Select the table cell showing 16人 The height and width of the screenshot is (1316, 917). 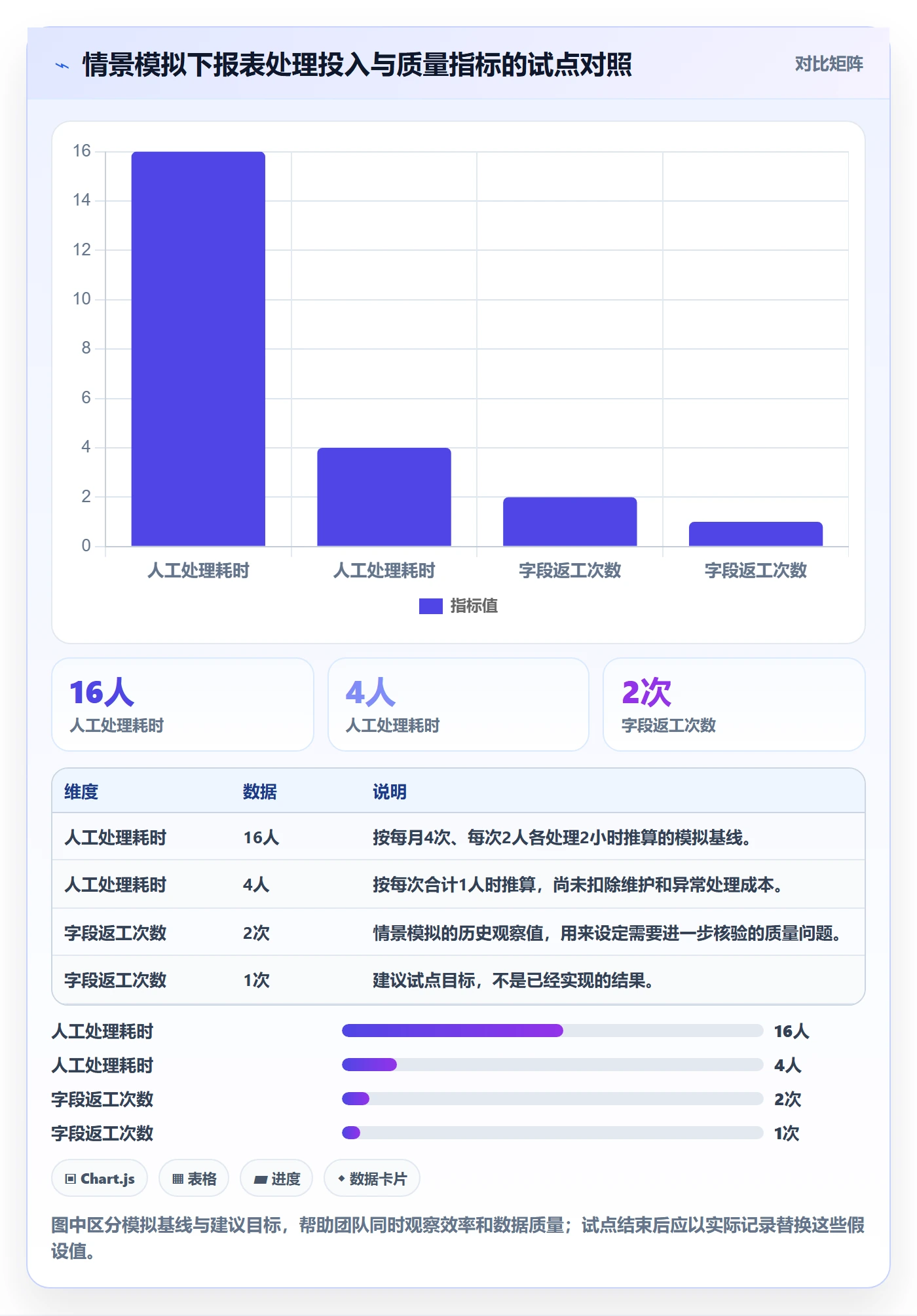(261, 837)
